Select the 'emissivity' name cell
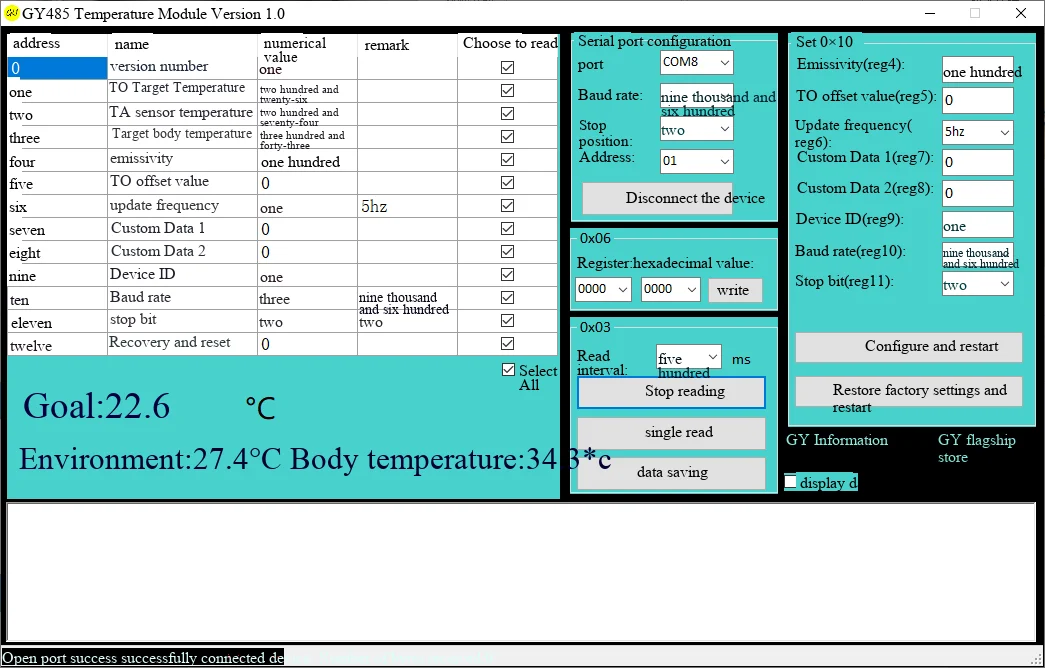This screenshot has width=1045, height=668. (x=182, y=160)
